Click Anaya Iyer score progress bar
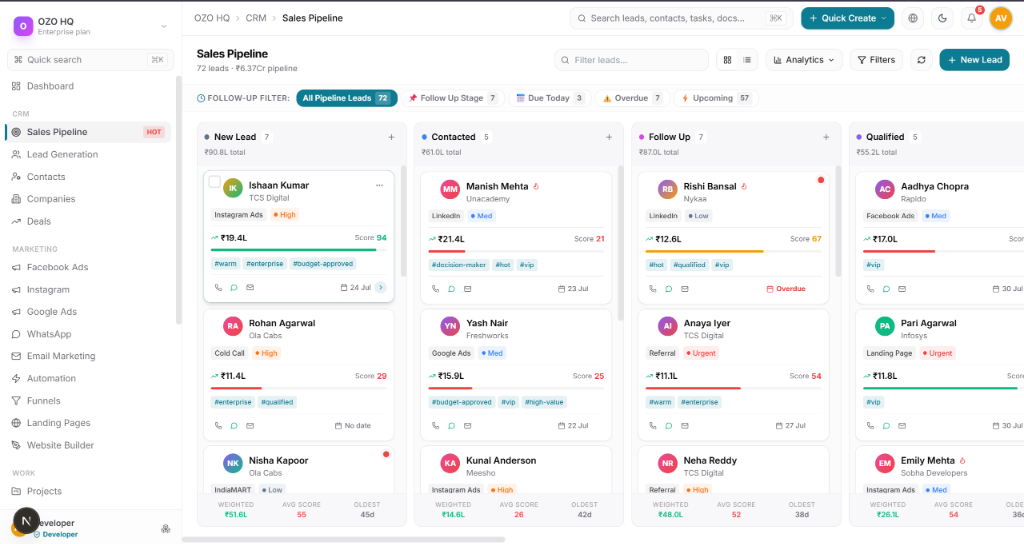 (x=733, y=389)
